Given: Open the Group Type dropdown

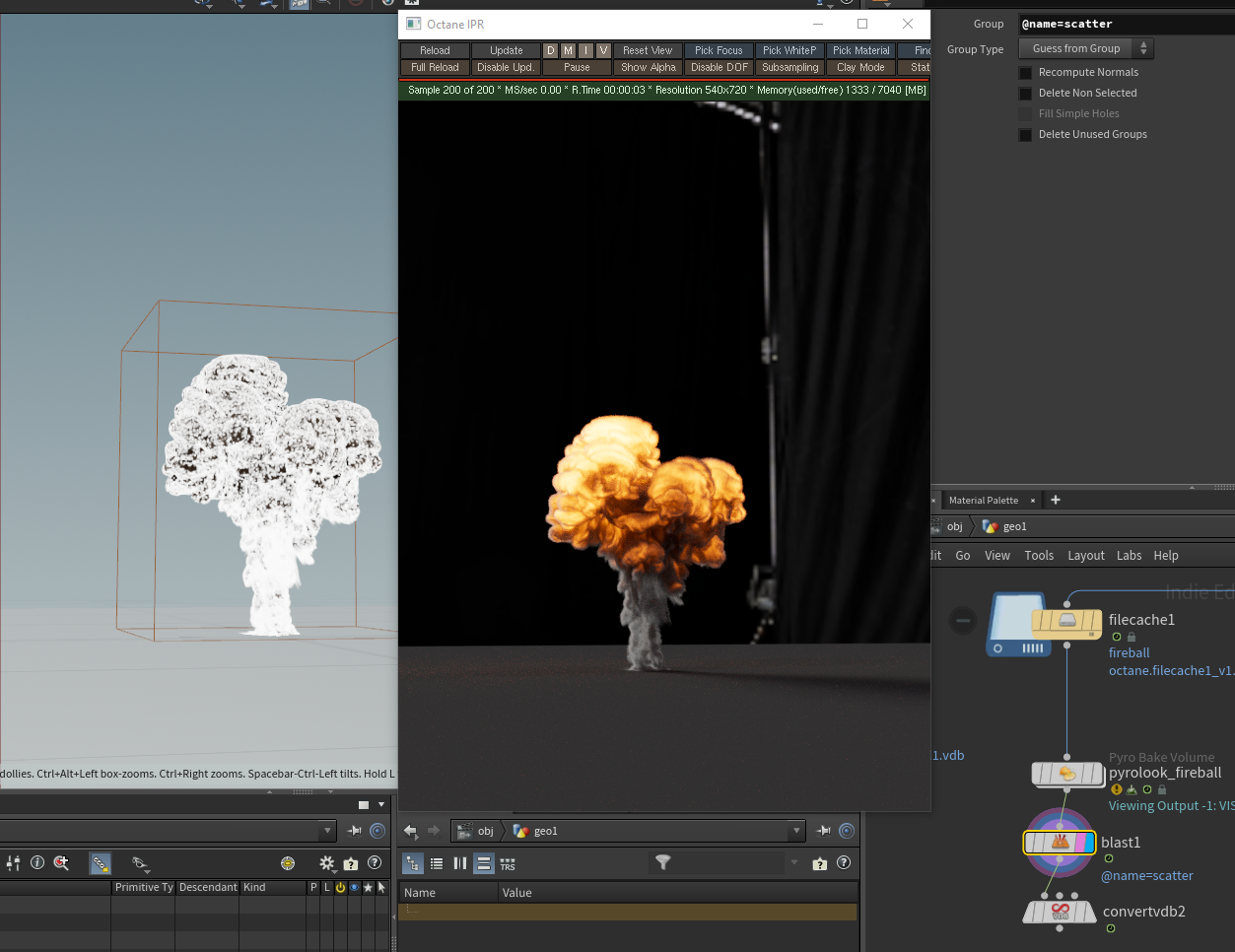Looking at the screenshot, I should pos(1085,48).
